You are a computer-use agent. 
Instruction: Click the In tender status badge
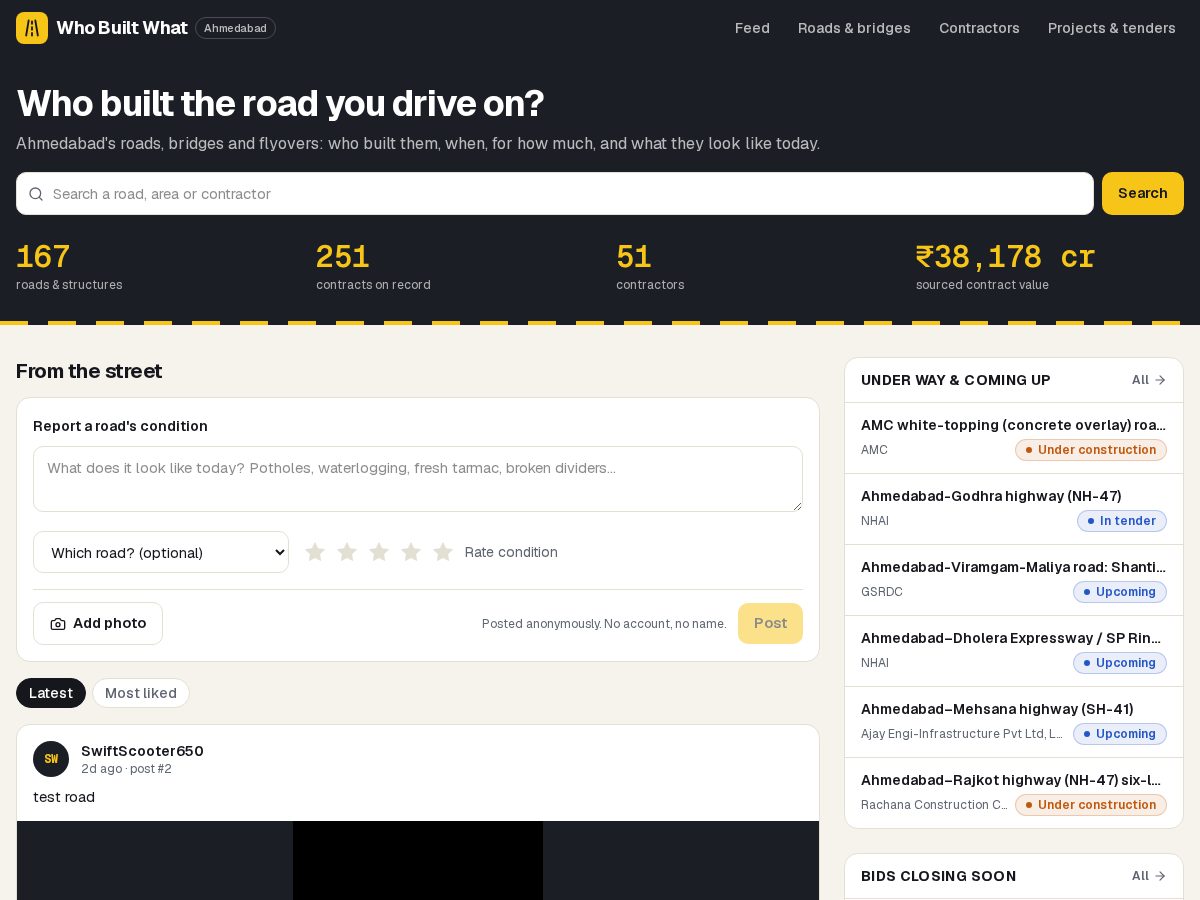coord(1122,521)
